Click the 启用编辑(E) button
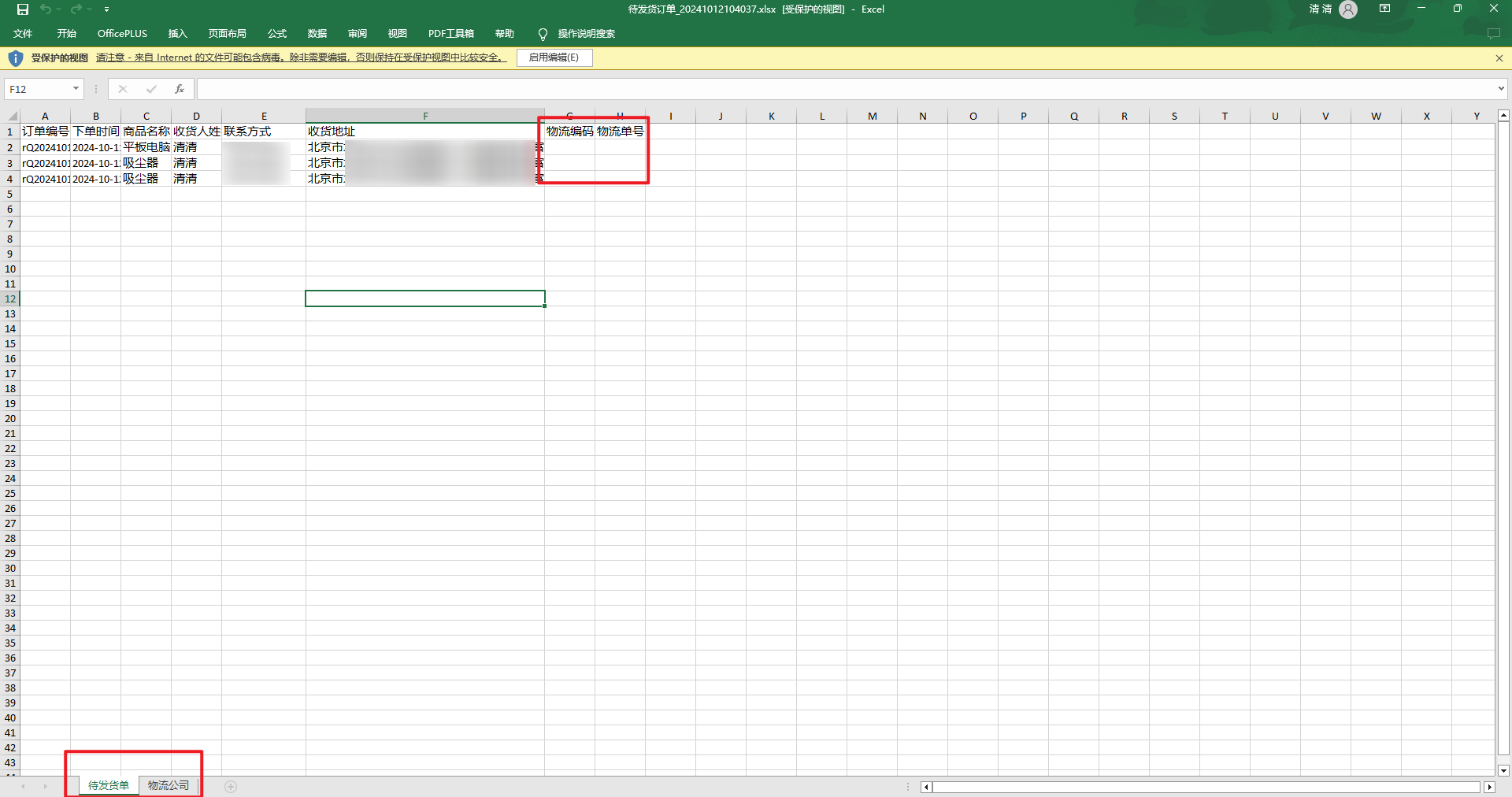Screen dimensions: 1512x797 click(x=554, y=57)
